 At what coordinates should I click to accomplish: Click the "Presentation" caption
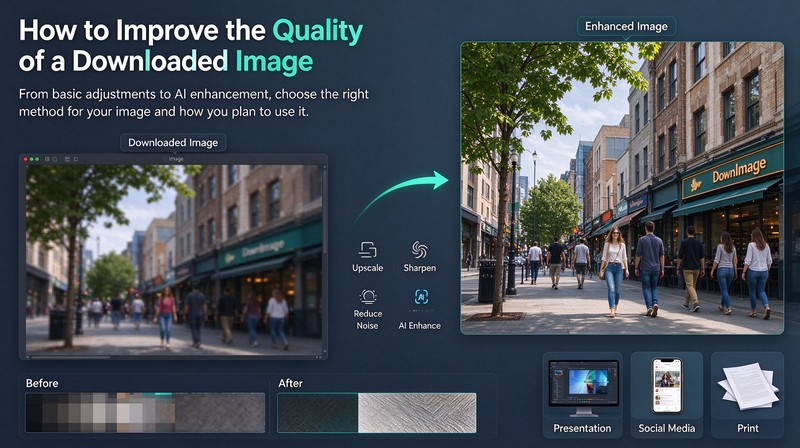coord(582,429)
